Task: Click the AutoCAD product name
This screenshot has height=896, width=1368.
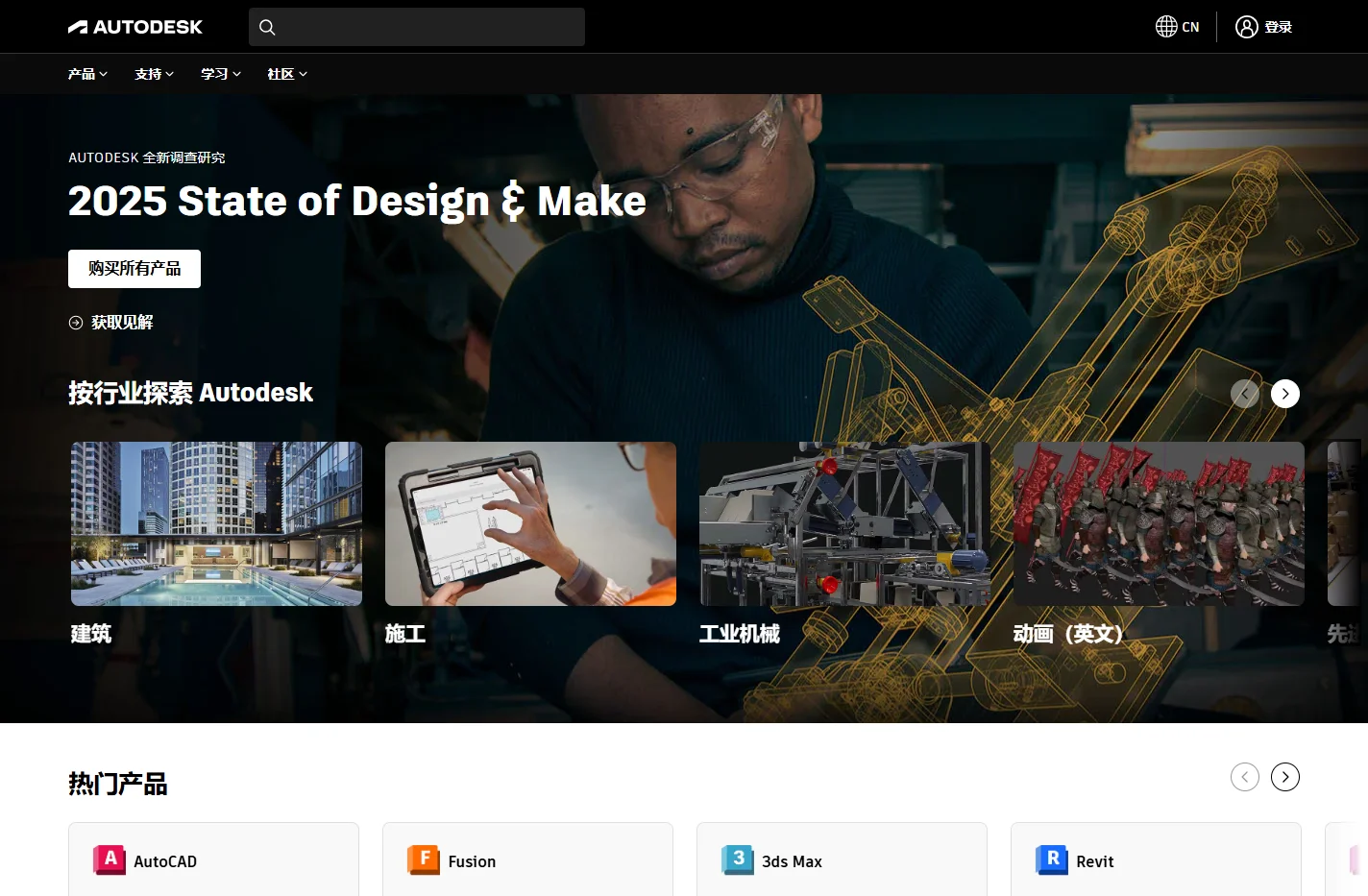Action: click(165, 861)
